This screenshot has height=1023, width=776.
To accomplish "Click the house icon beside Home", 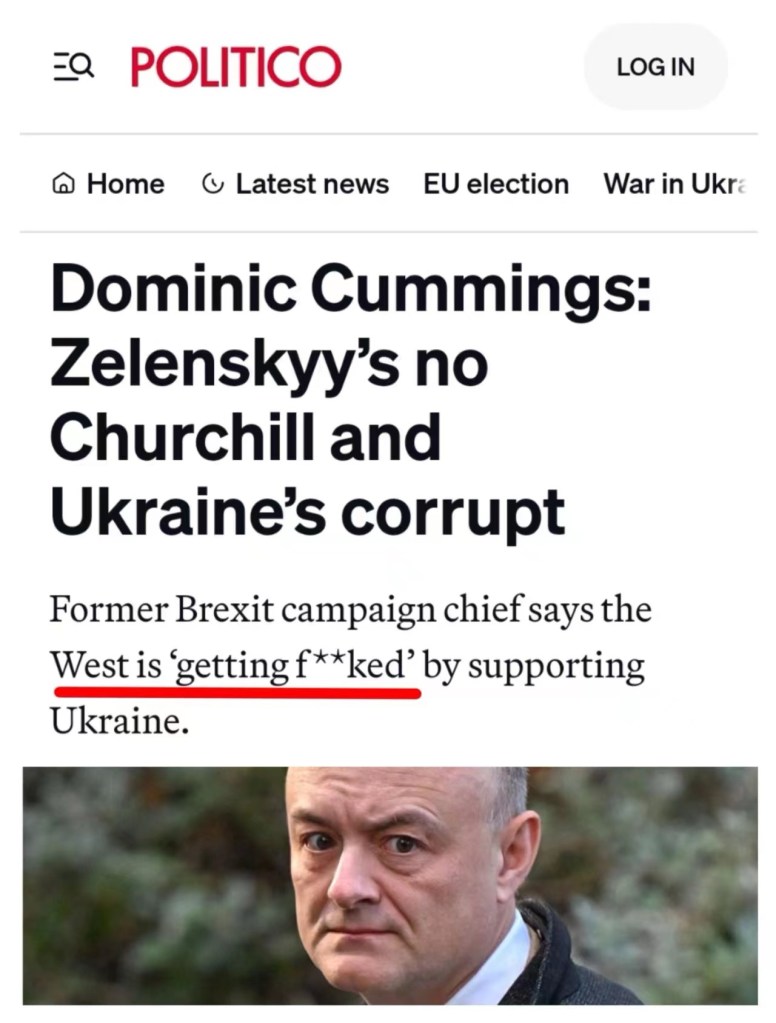I will (63, 184).
